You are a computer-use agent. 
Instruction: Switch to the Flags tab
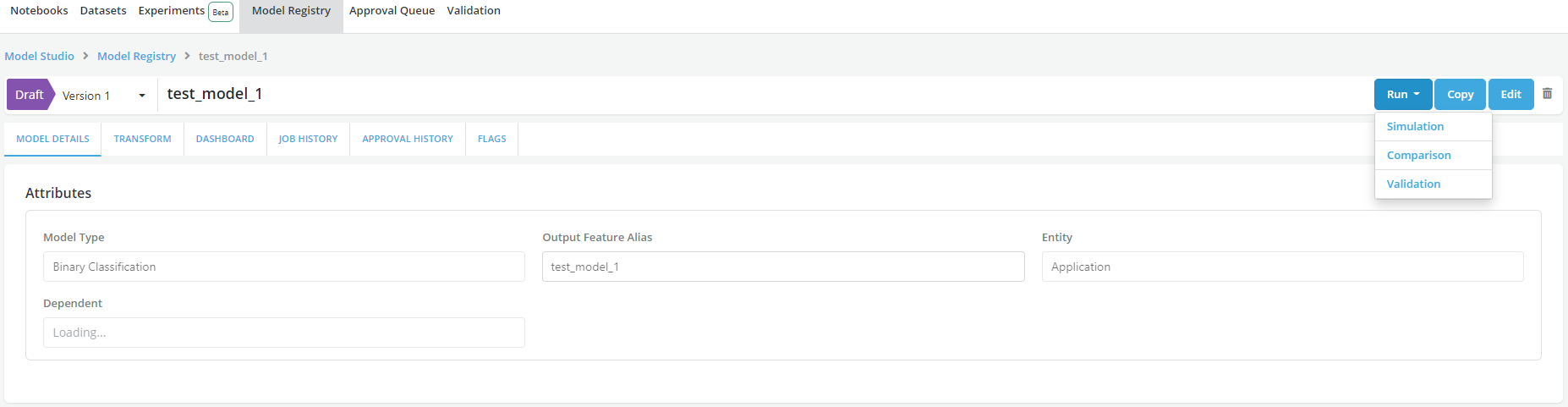[x=491, y=139]
